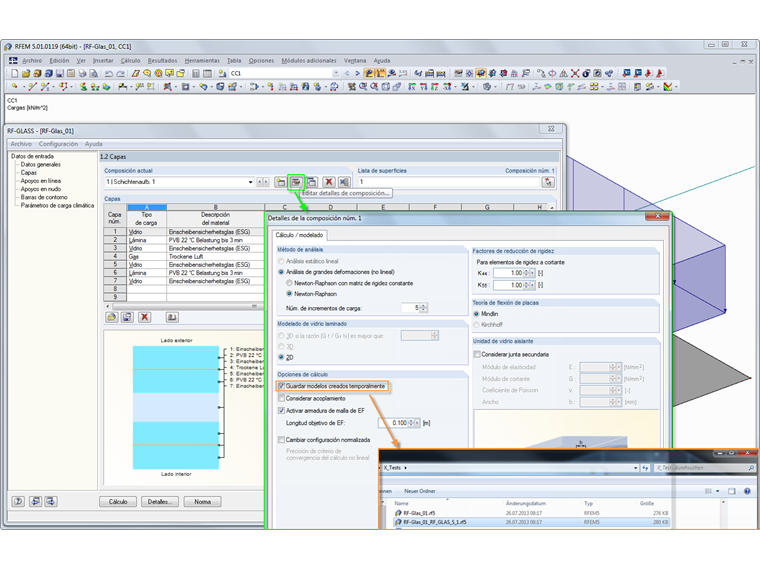
Task: Open the view options dropdown in file browser
Action: point(717,491)
